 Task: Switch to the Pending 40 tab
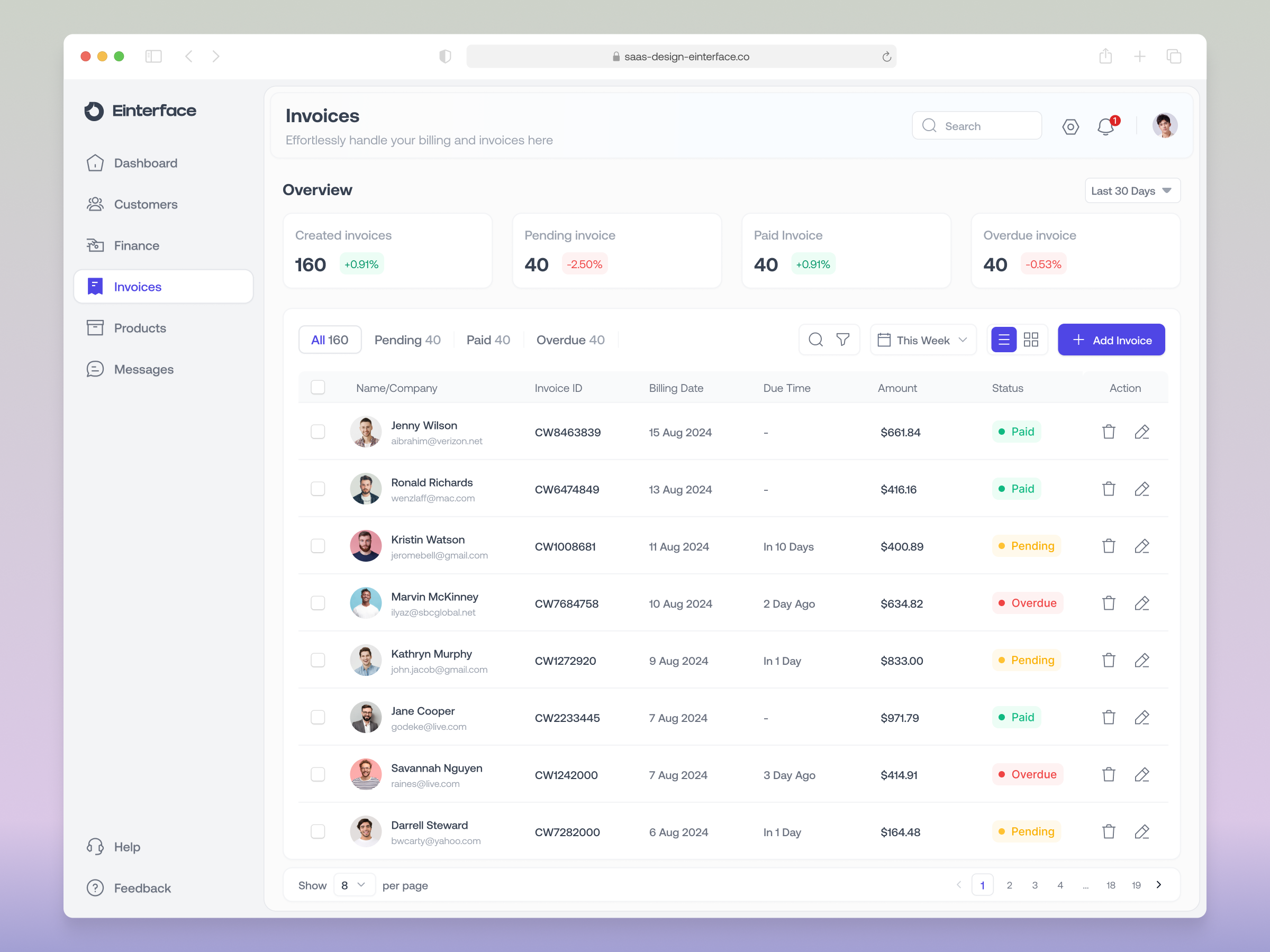pyautogui.click(x=407, y=340)
